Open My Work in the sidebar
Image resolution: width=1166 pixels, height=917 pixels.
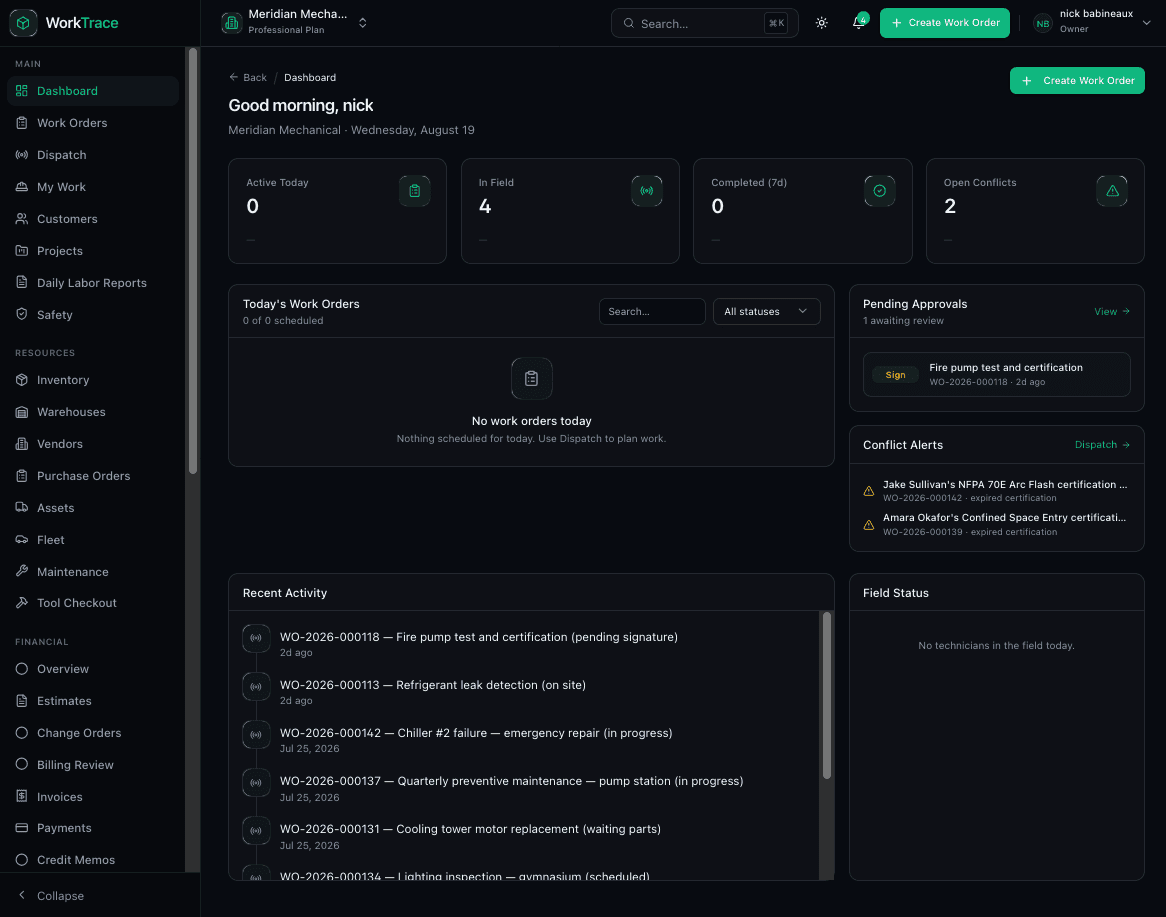pyautogui.click(x=93, y=187)
